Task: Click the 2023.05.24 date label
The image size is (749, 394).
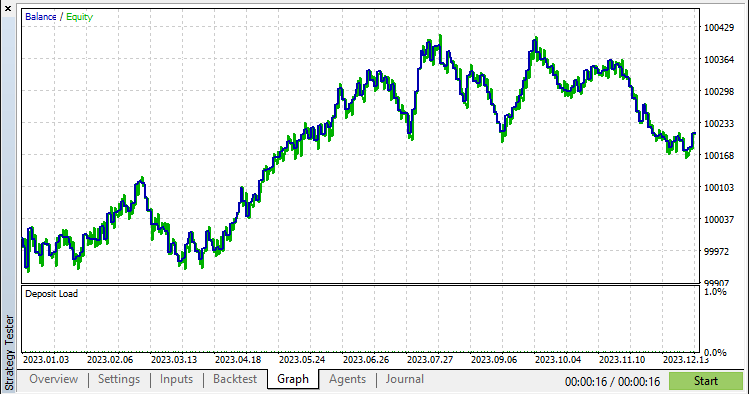Action: click(x=302, y=360)
